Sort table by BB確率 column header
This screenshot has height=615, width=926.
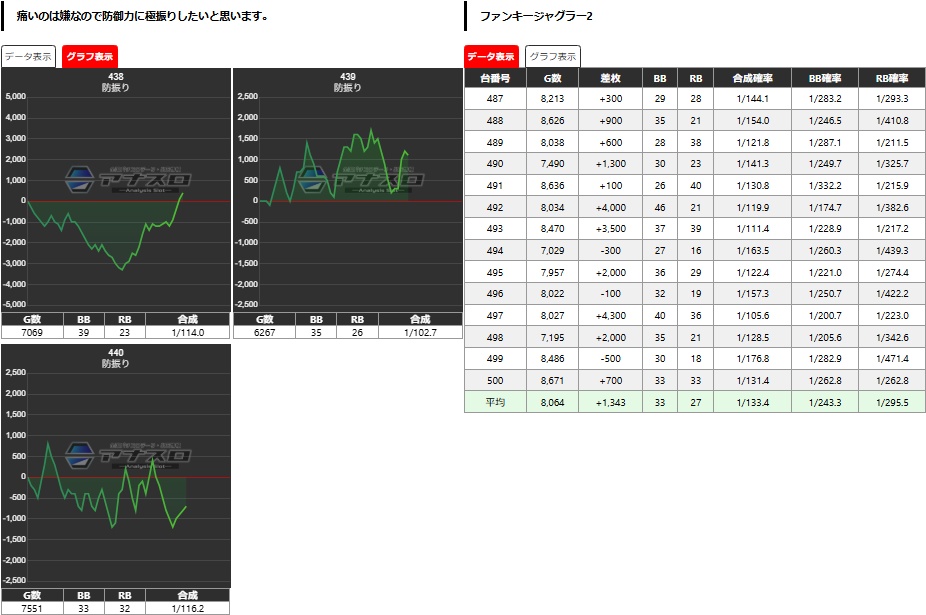pos(825,78)
